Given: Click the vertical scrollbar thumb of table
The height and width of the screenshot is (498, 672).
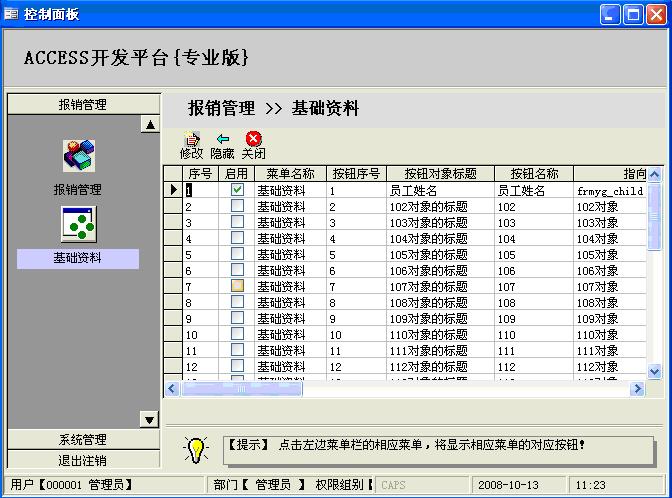Looking at the screenshot, I should 654,216.
